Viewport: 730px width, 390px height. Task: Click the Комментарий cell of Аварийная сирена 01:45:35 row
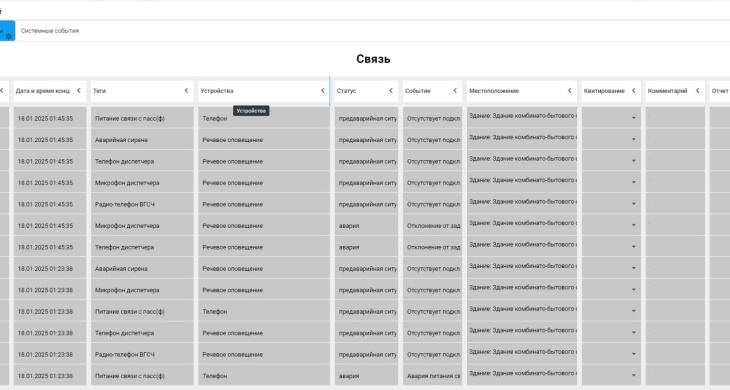[675, 140]
